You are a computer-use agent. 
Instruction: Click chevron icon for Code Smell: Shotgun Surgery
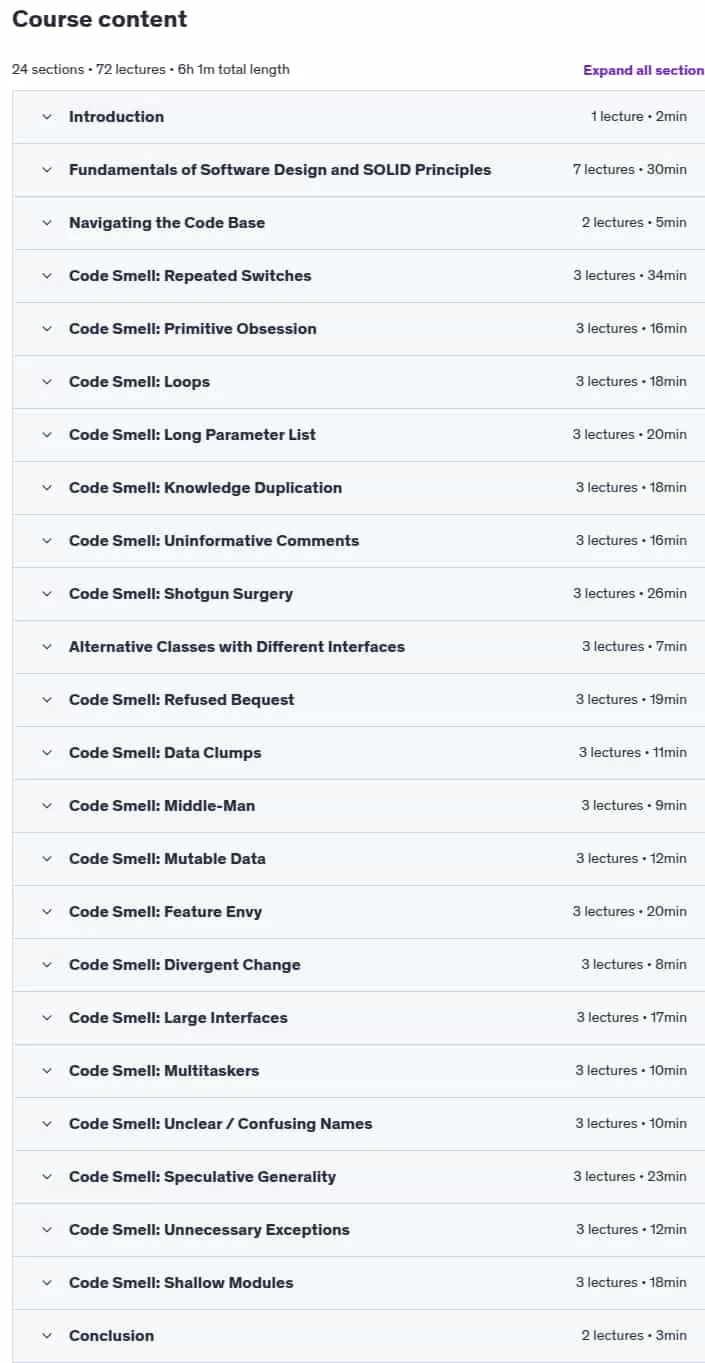point(46,594)
